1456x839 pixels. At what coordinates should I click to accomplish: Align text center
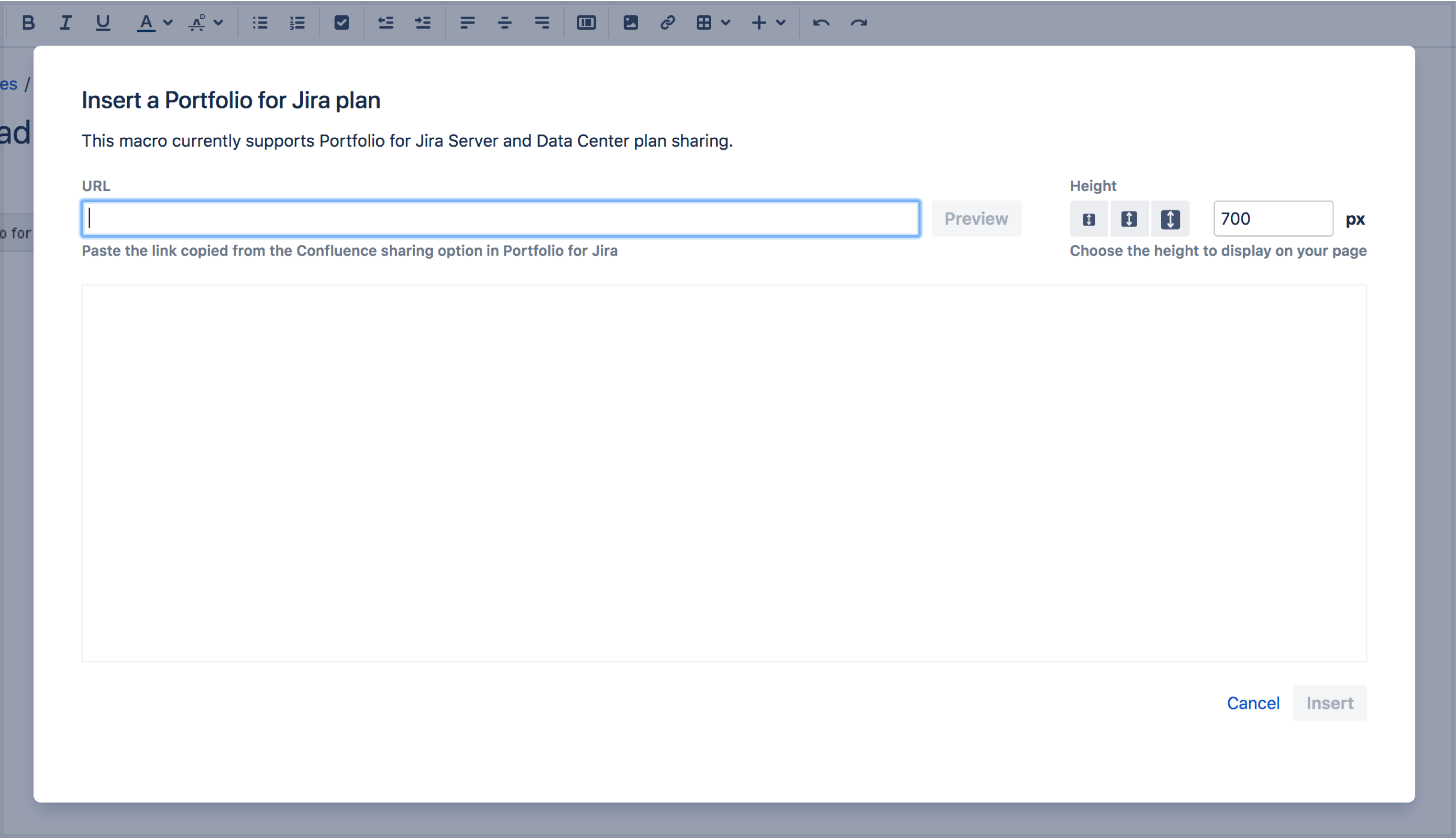coord(505,23)
